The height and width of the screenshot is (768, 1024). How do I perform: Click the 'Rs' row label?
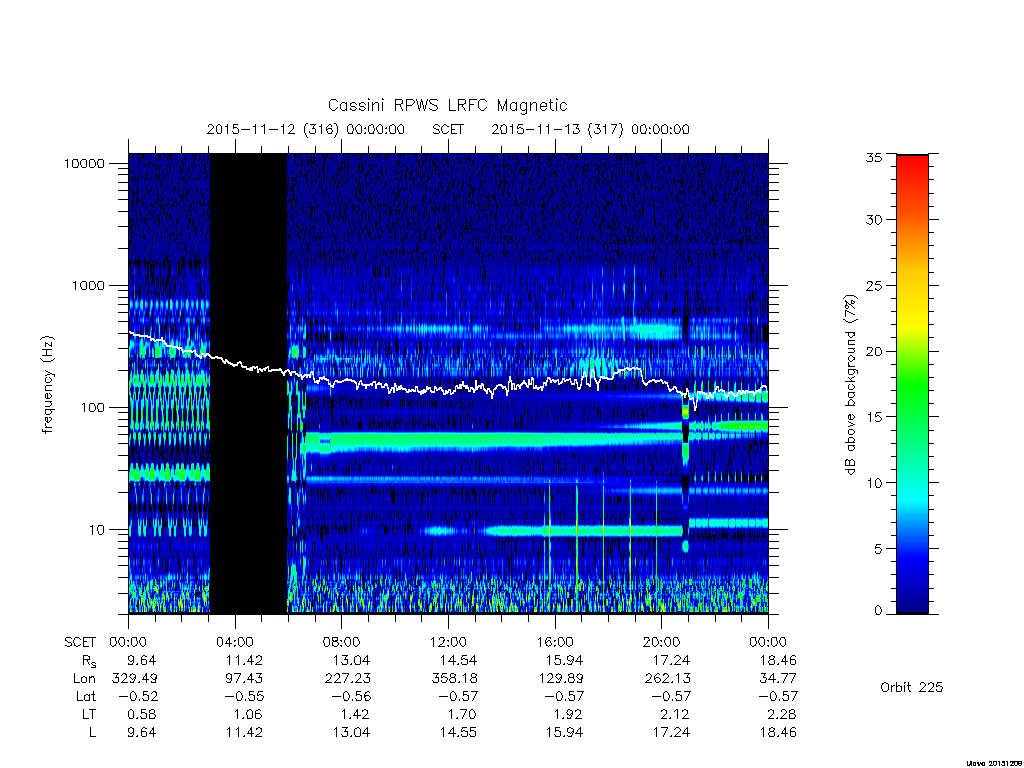[x=89, y=661]
